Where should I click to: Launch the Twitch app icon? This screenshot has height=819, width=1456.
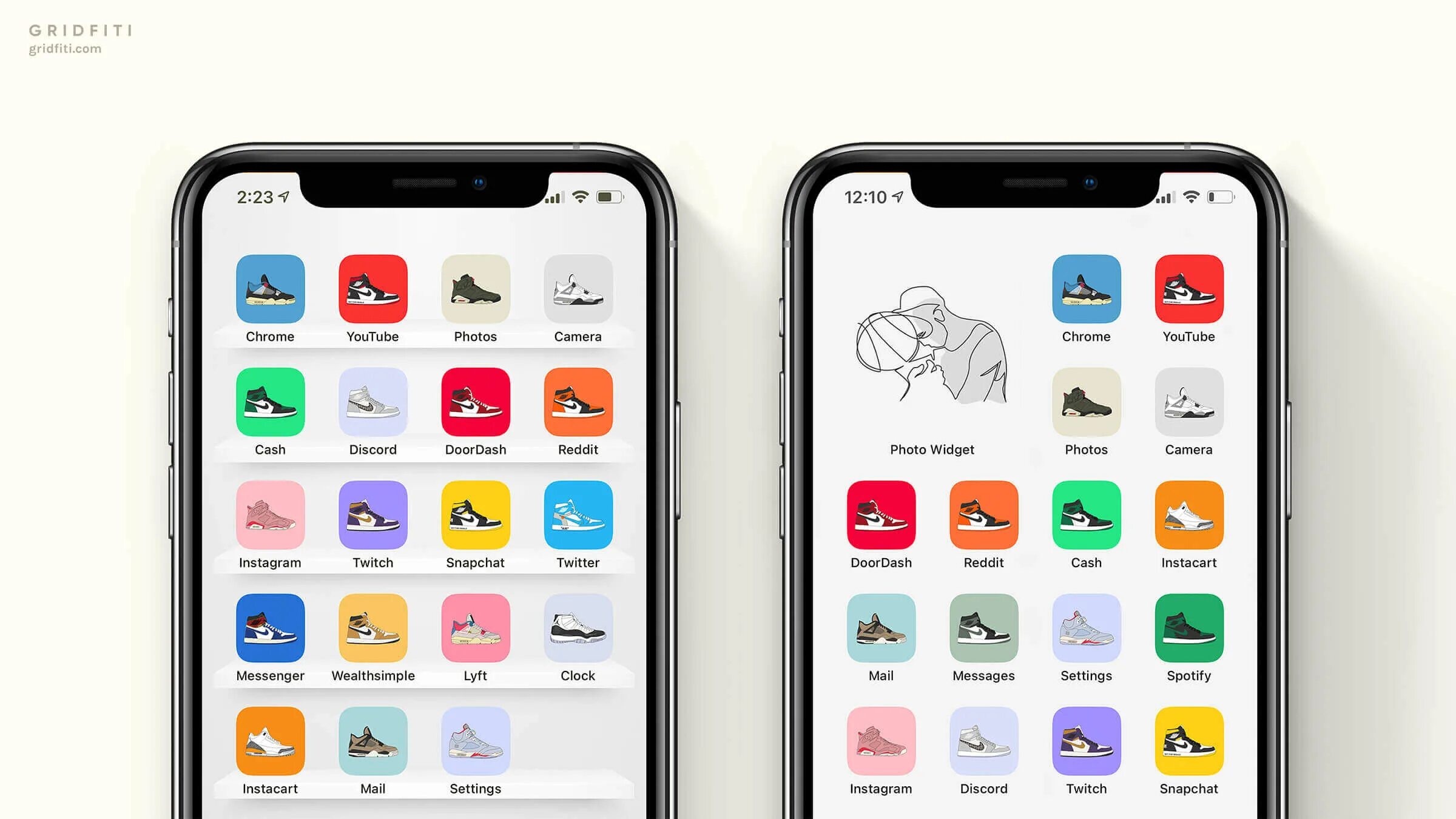372,516
